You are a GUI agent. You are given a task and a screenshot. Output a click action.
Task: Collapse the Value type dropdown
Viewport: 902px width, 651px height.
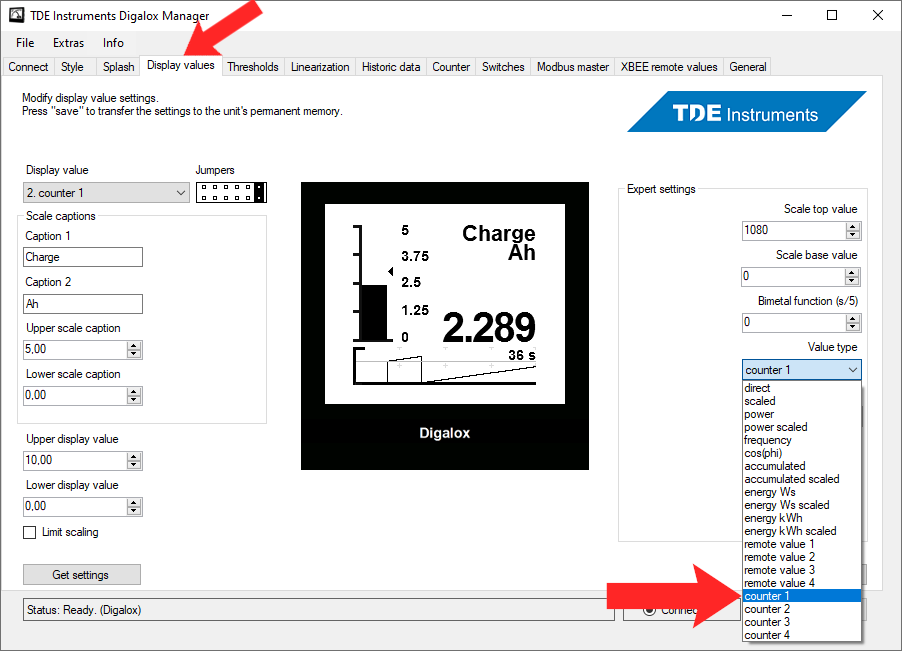coord(801,370)
